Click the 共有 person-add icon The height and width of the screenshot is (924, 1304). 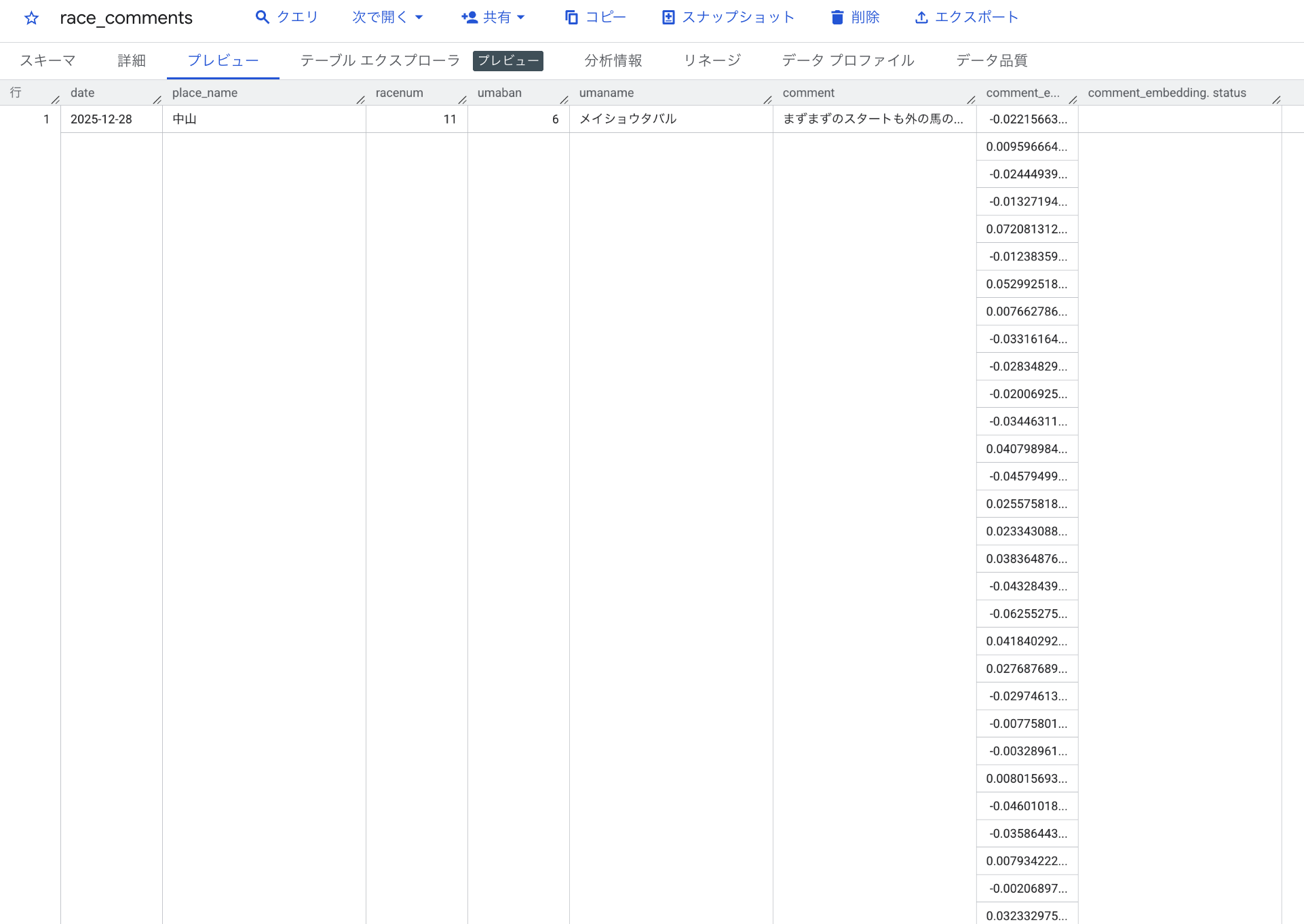point(469,17)
